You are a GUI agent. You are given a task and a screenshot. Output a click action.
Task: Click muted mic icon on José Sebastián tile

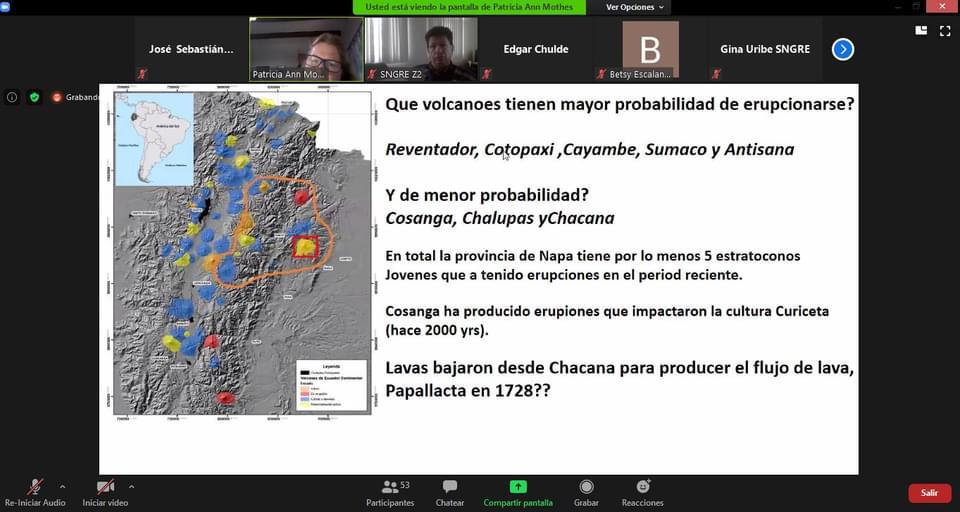(x=142, y=74)
